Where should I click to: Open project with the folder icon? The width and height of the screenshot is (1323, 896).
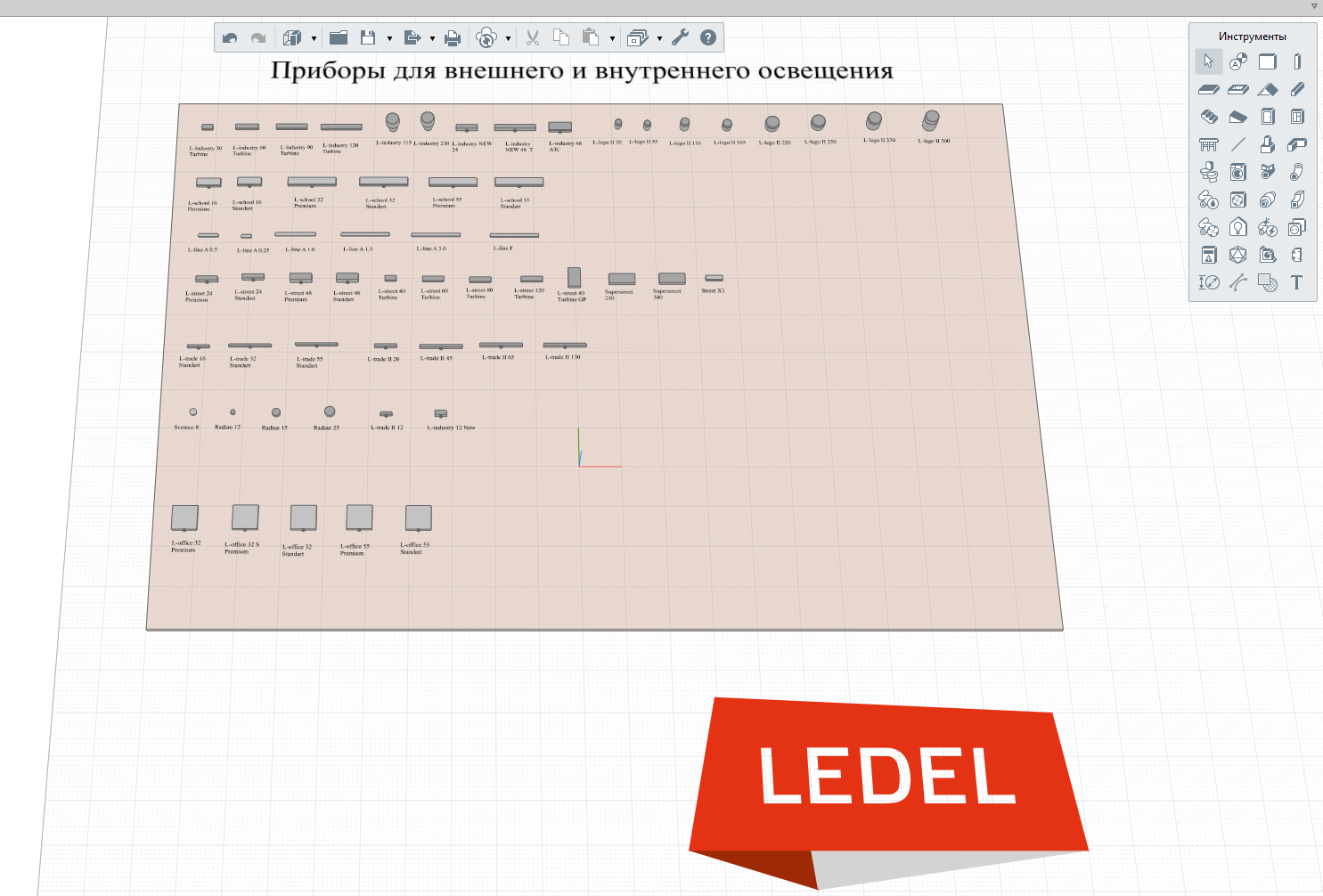tap(339, 37)
